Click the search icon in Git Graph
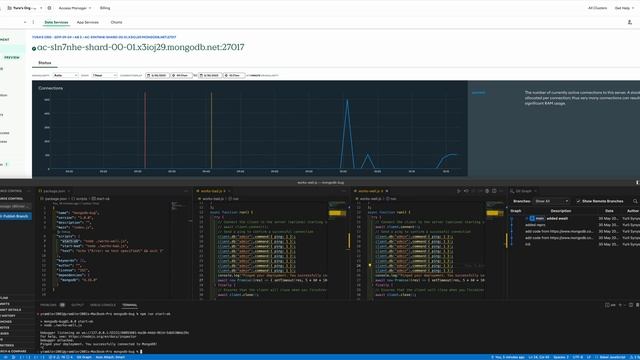 click(x=635, y=201)
